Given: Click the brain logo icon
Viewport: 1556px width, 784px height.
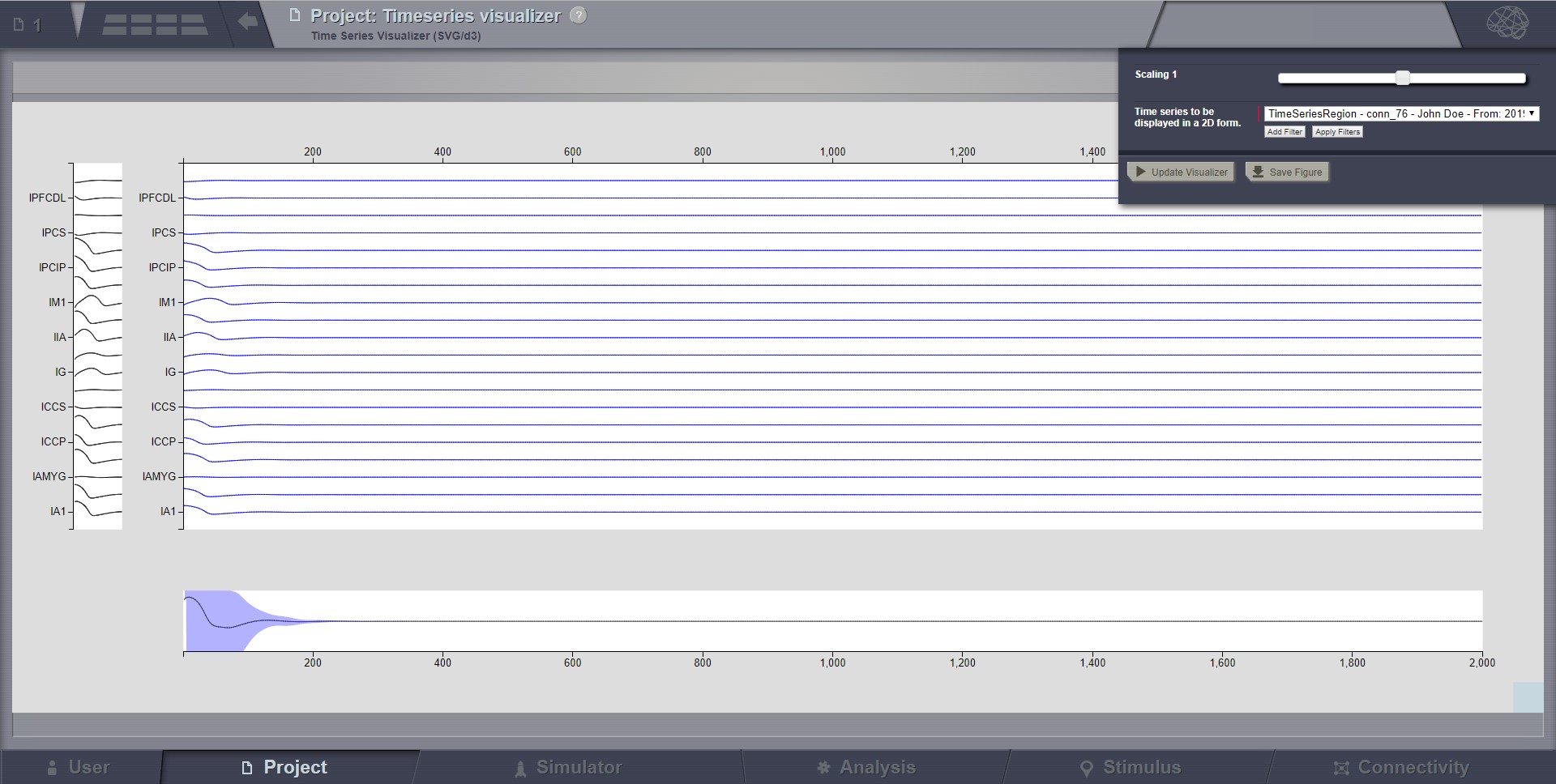Looking at the screenshot, I should point(1507,23).
